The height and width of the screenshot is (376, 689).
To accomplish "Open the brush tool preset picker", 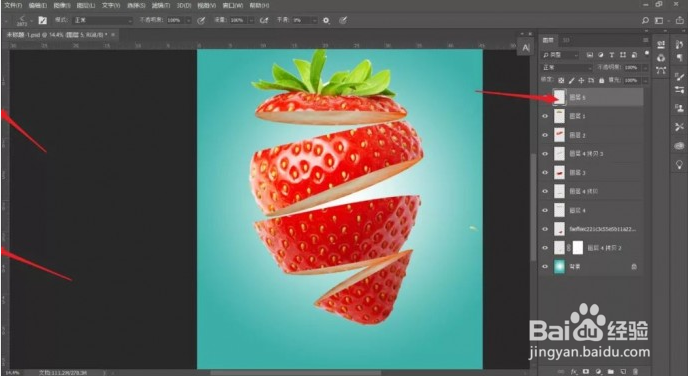I will [x=24, y=20].
